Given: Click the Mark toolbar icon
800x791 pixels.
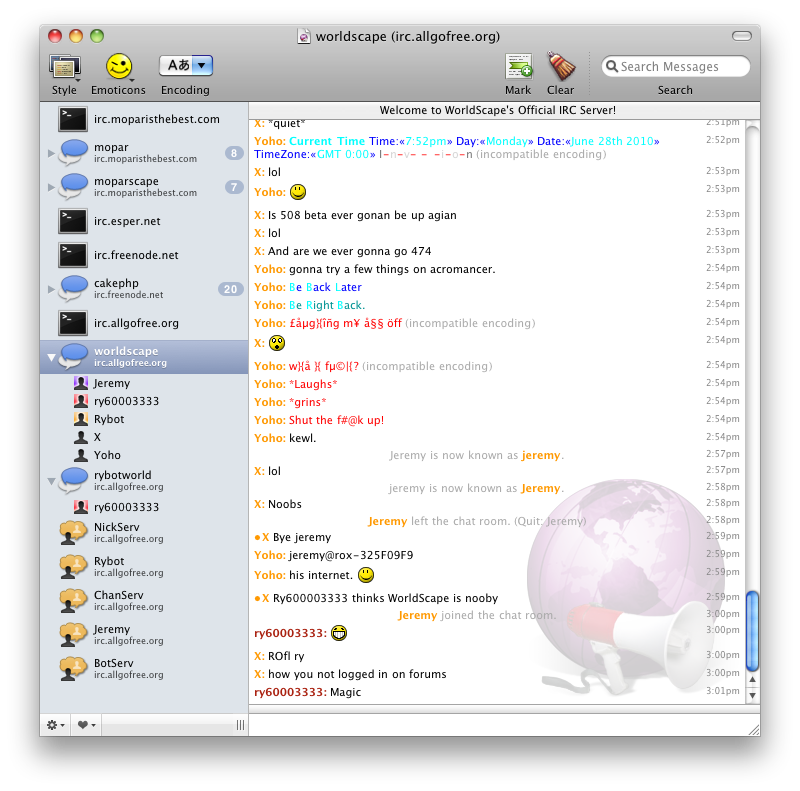Looking at the screenshot, I should pyautogui.click(x=518, y=67).
